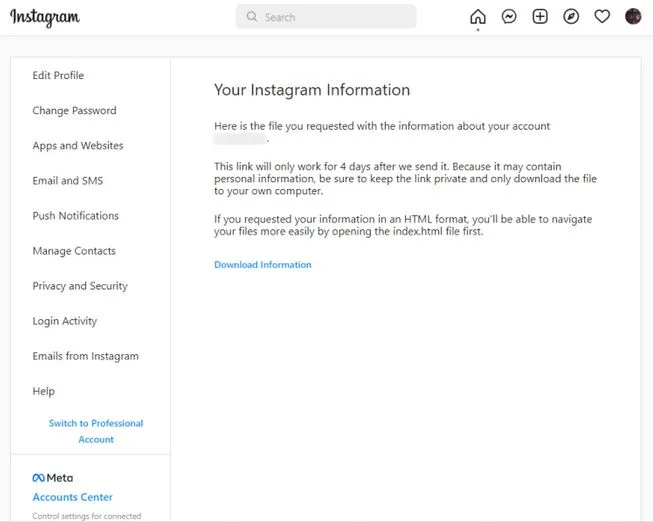Open Emails from Instagram
The image size is (653, 522).
click(86, 356)
